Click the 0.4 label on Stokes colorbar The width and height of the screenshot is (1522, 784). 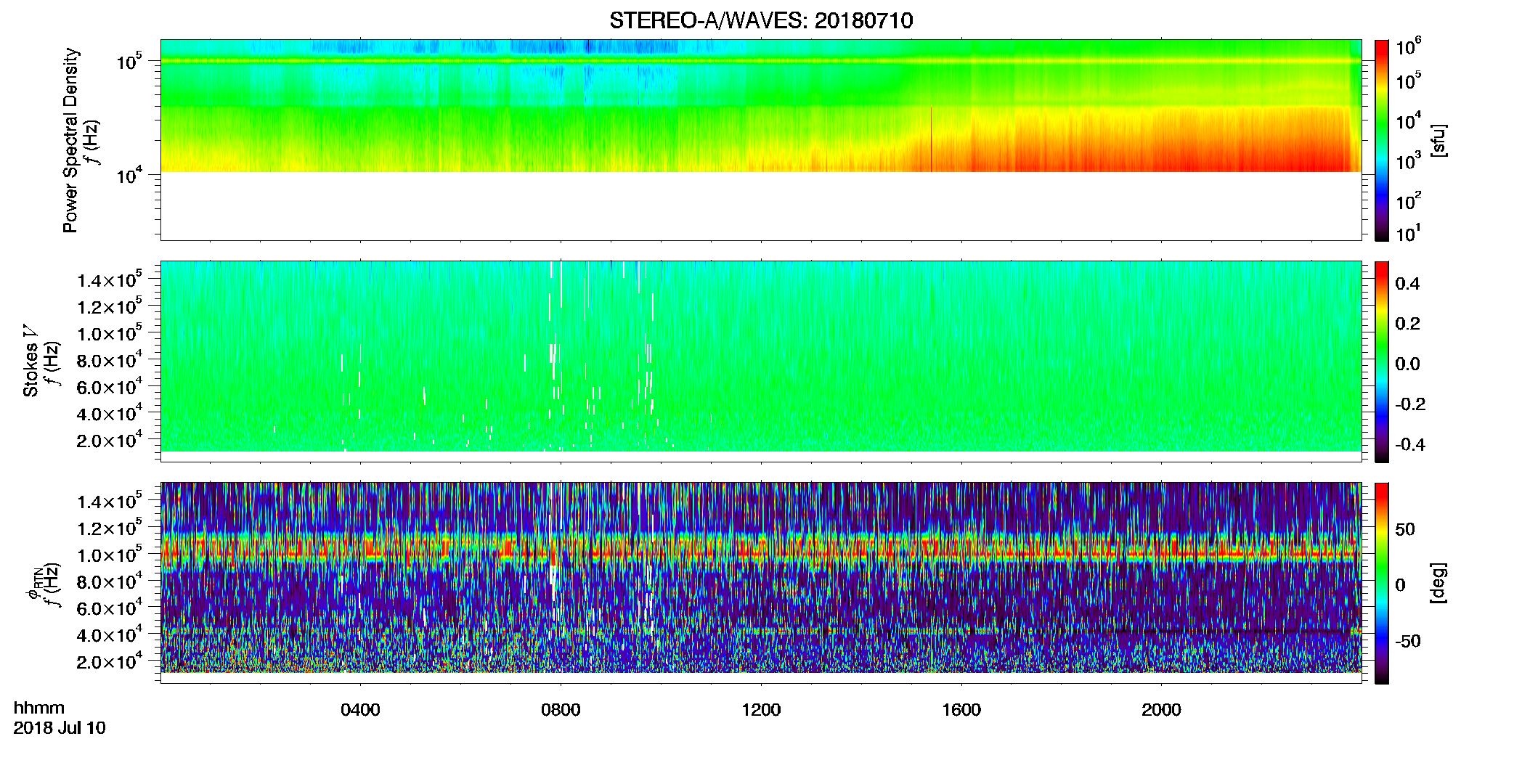(1407, 284)
